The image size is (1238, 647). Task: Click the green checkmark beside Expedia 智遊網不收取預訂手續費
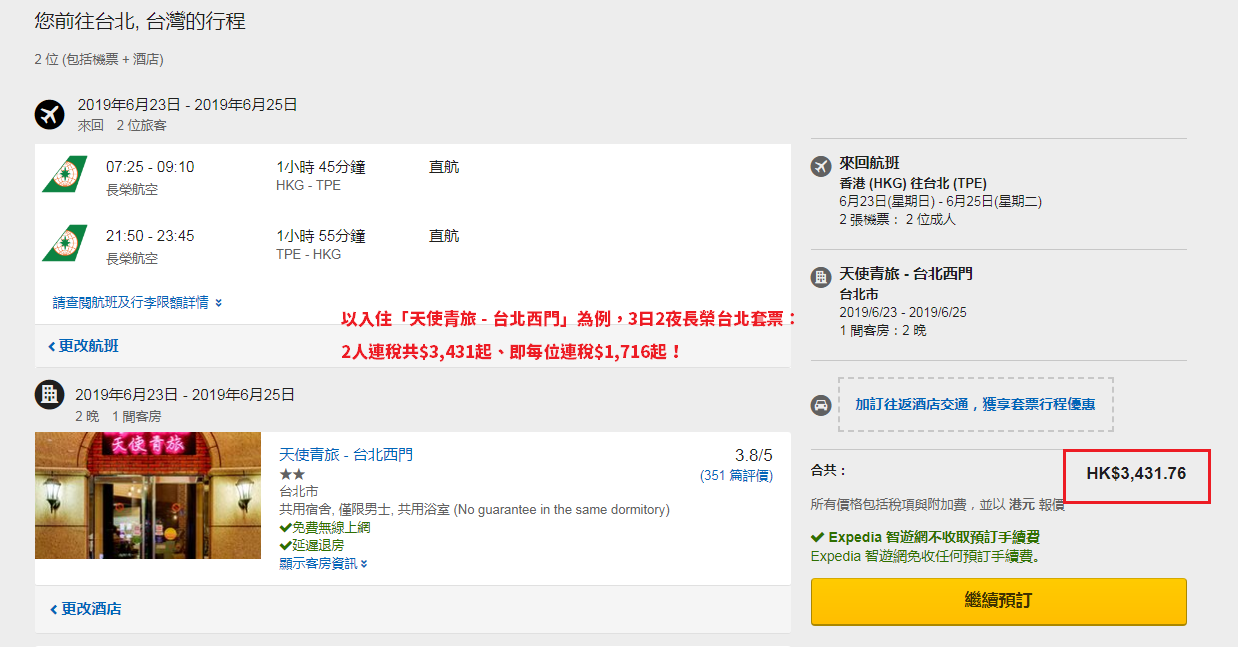click(817, 537)
